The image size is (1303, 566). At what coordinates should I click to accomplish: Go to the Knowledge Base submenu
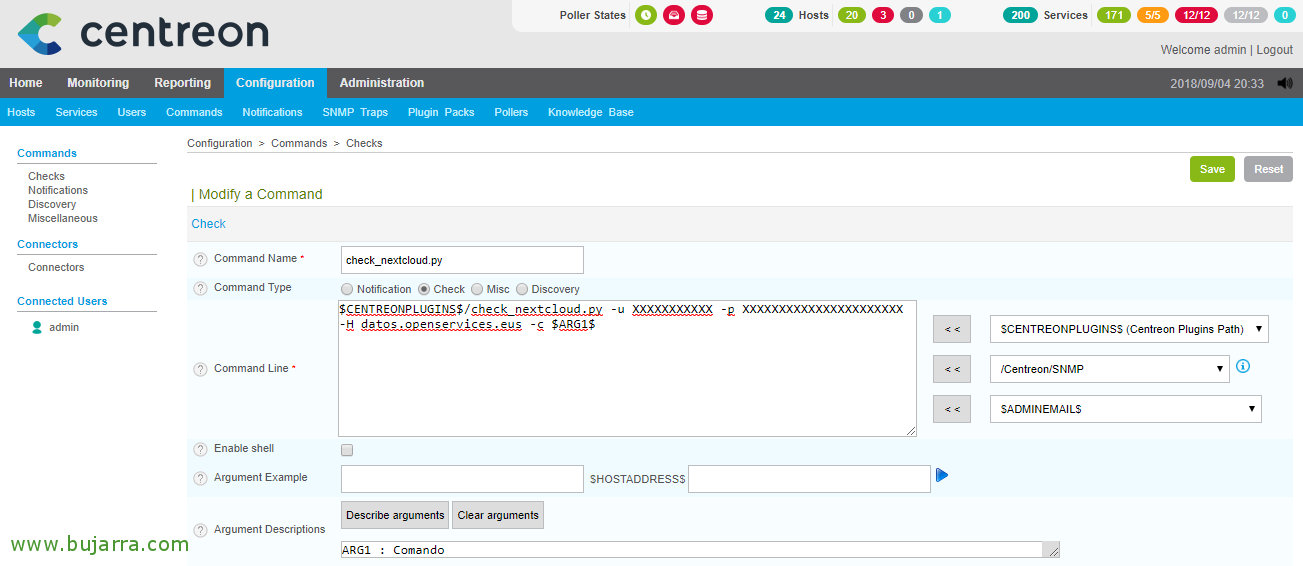click(591, 112)
